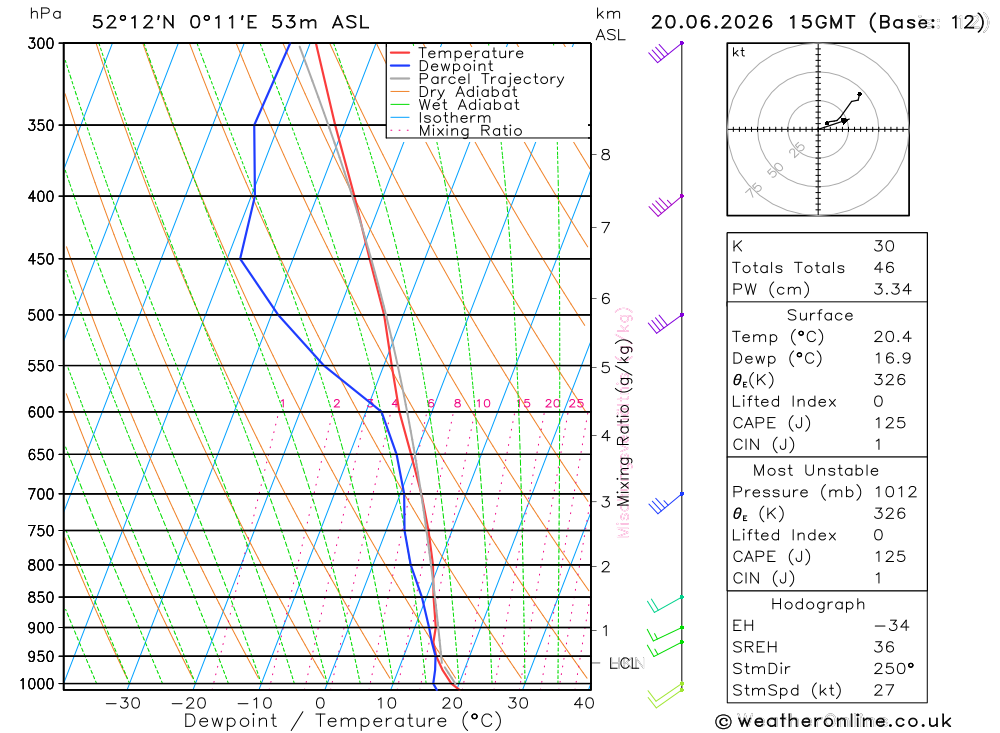Screen dimensions: 1000x733
Task: Click the K index value 30
Action: click(884, 246)
